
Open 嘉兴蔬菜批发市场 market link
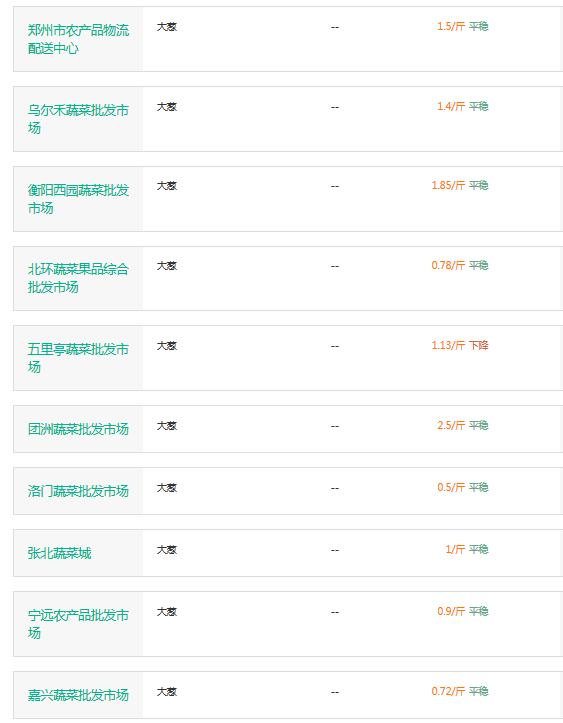[x=78, y=695]
